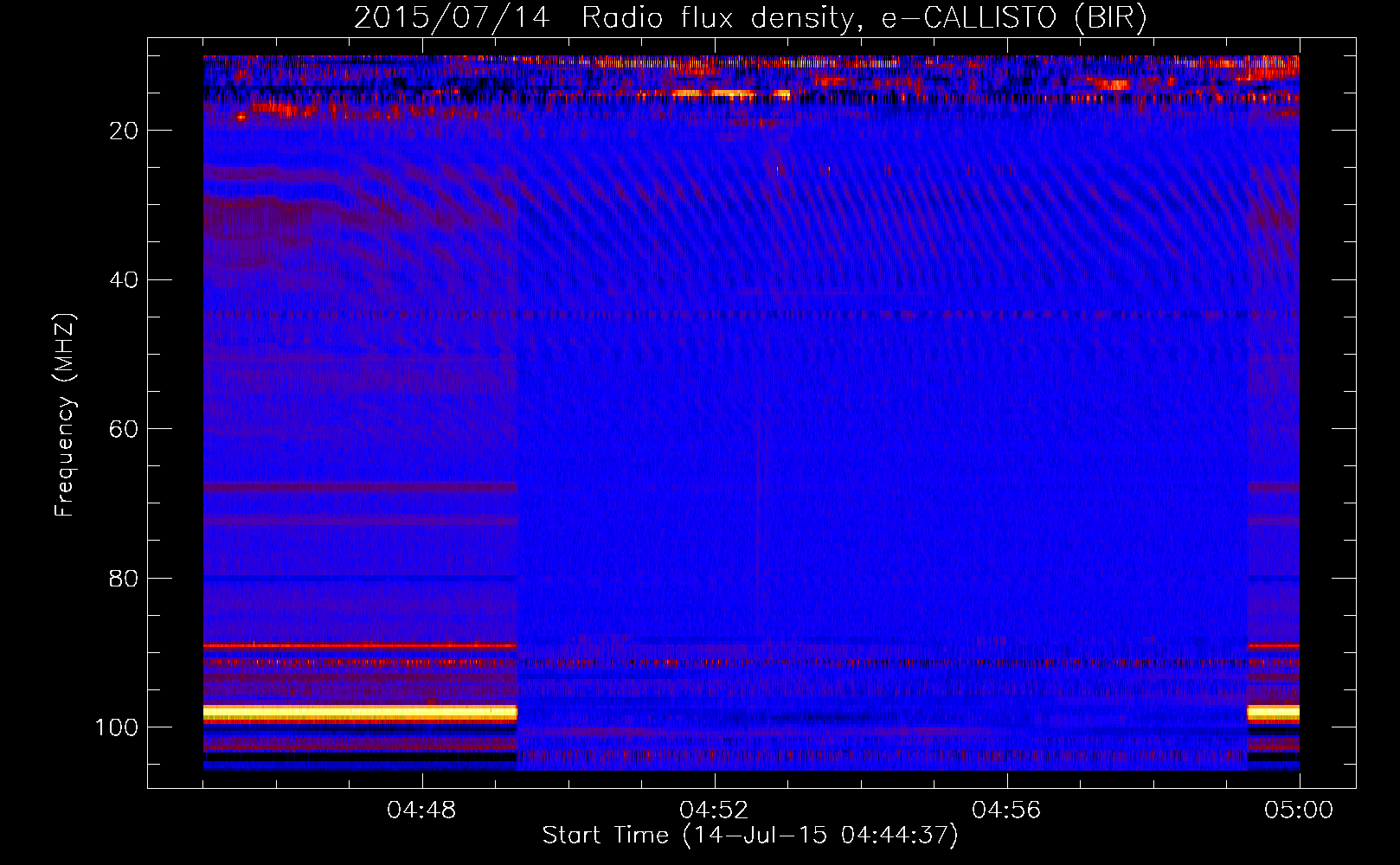Click the Start Time axis label
This screenshot has width=1400, height=865.
750,836
